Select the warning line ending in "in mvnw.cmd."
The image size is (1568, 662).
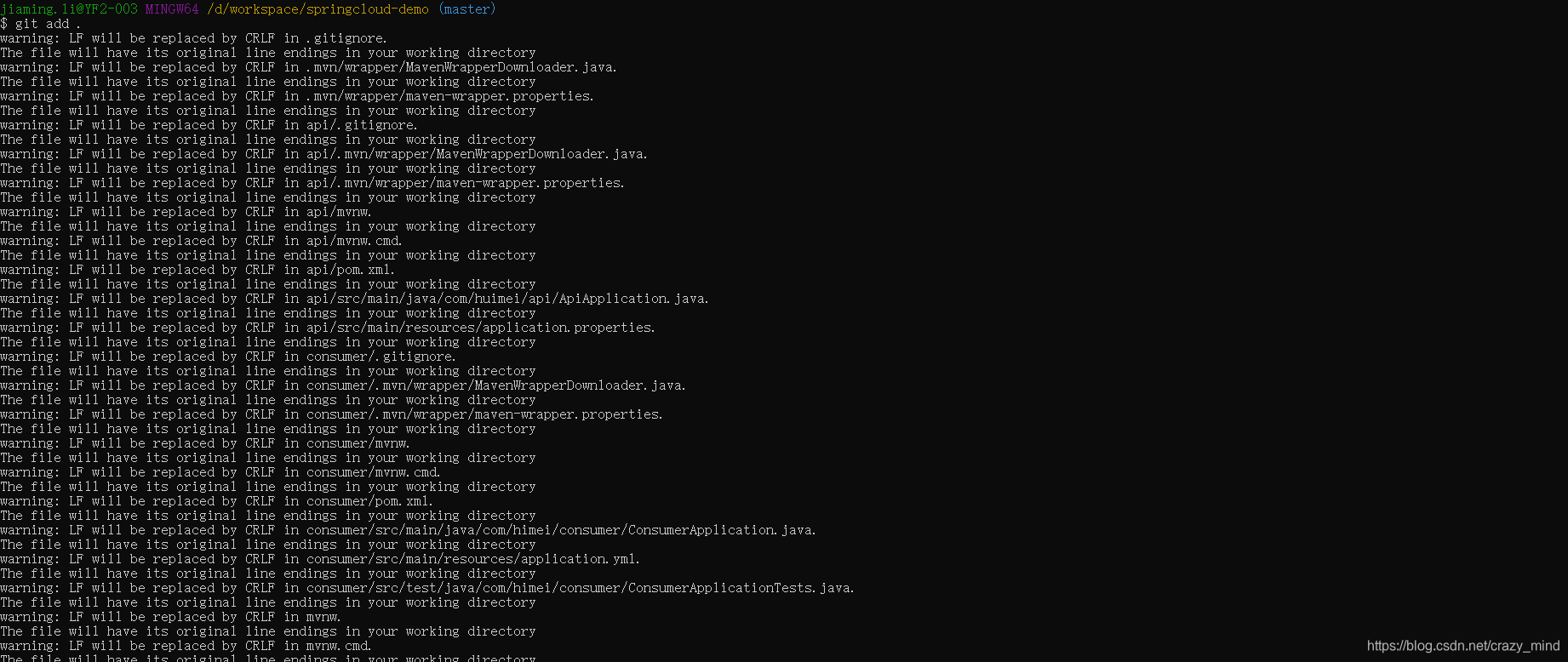pos(186,646)
